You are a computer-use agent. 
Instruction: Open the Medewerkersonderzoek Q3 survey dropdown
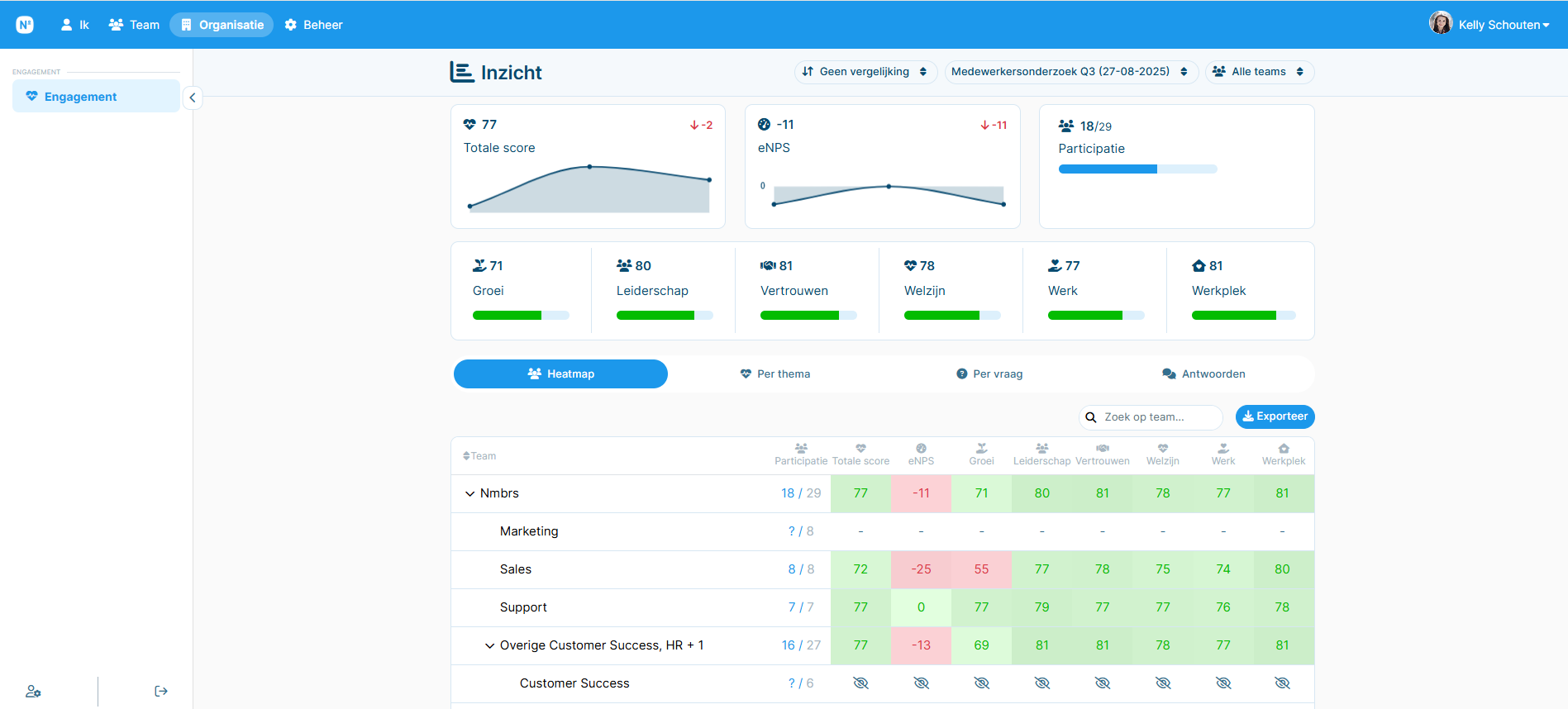coord(1071,72)
